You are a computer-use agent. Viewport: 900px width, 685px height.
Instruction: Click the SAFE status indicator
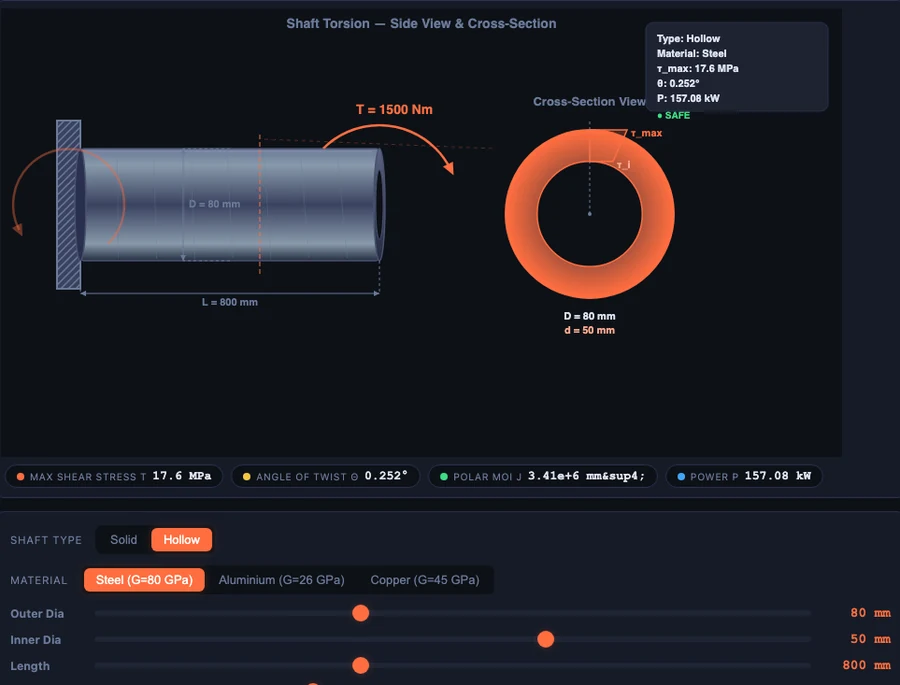click(x=674, y=115)
